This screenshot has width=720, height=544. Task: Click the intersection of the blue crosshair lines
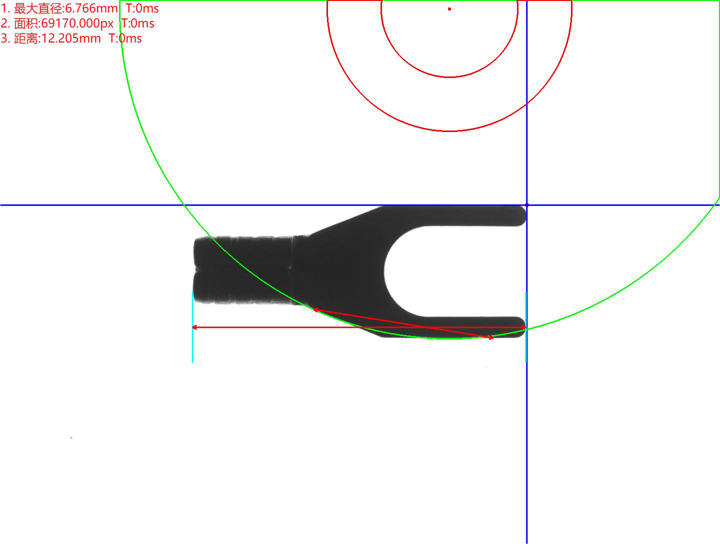527,205
